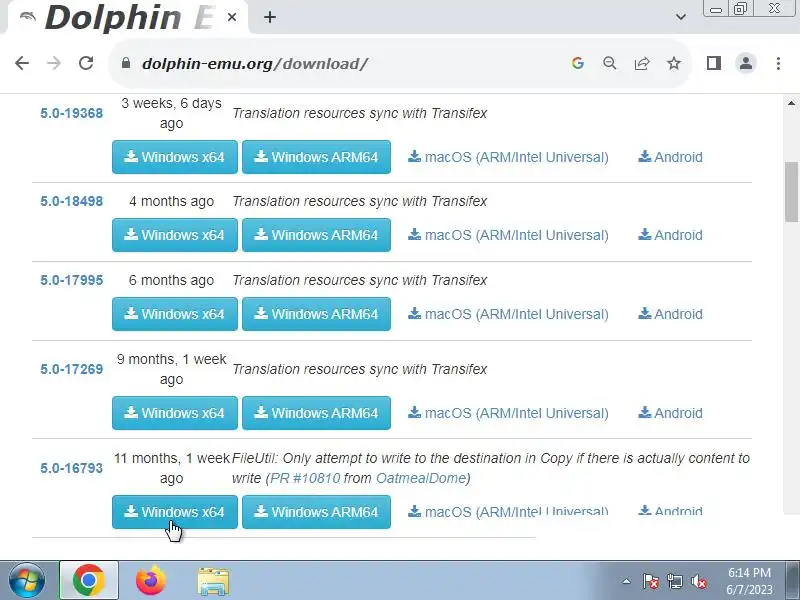Click the page vertical scrollbar thumb
Image resolution: width=800 pixels, height=600 pixels.
(x=791, y=192)
